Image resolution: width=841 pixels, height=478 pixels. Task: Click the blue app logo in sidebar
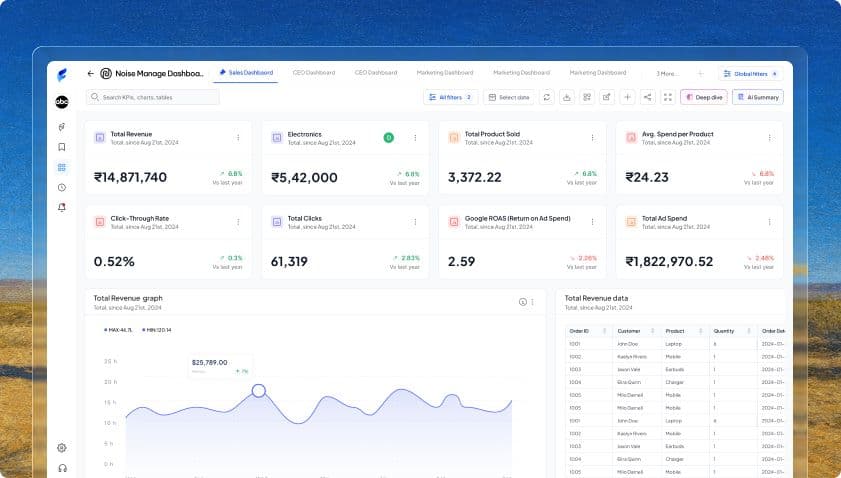click(62, 75)
